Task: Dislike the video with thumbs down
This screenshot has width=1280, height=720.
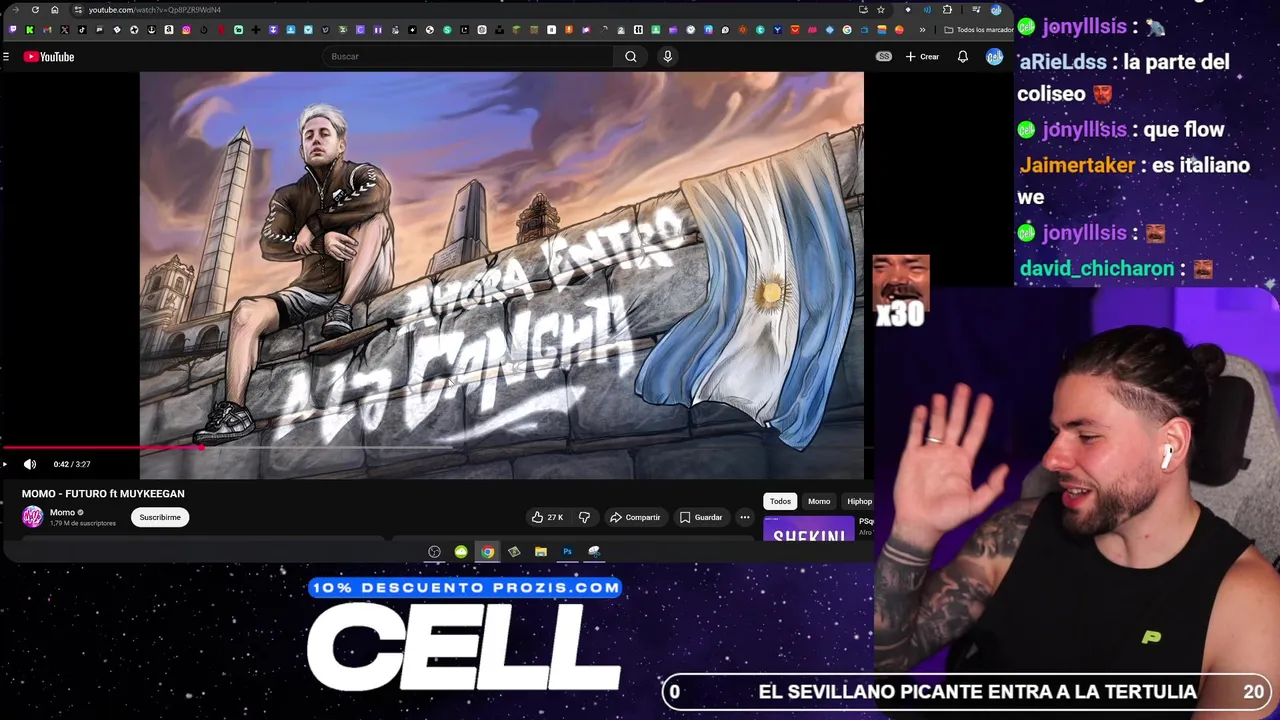Action: tap(584, 517)
